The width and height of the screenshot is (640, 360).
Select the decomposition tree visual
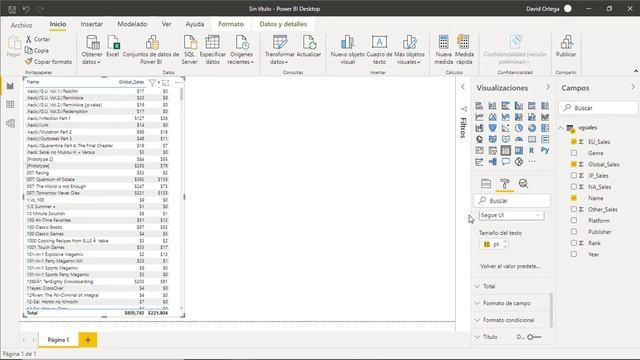(x=493, y=162)
